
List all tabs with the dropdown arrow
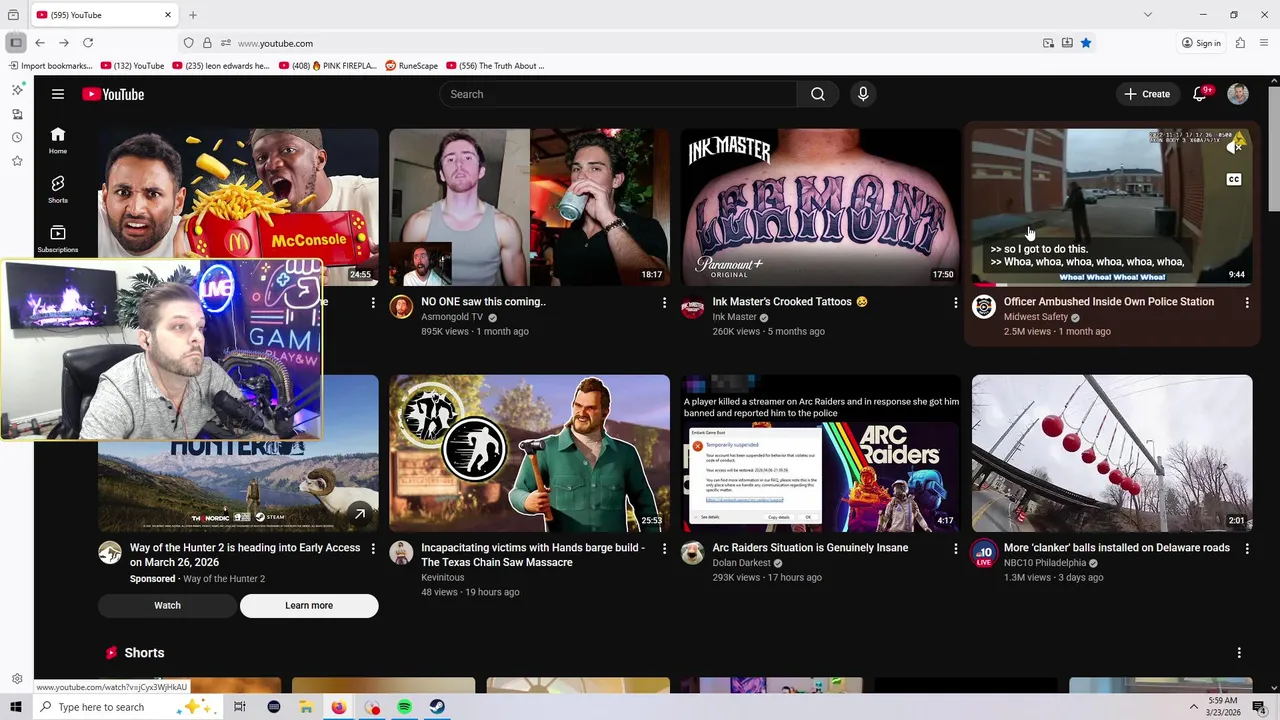point(1148,15)
